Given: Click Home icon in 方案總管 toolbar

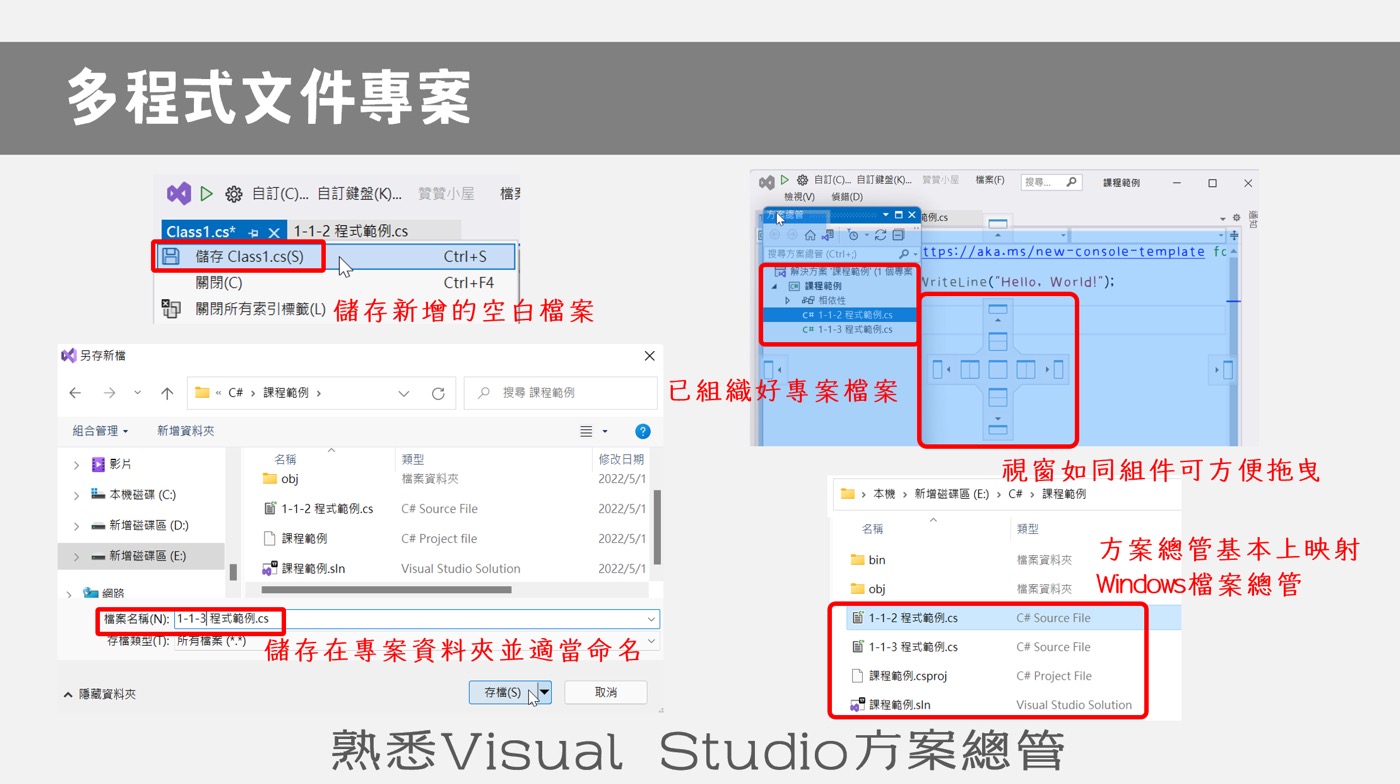Looking at the screenshot, I should point(810,236).
